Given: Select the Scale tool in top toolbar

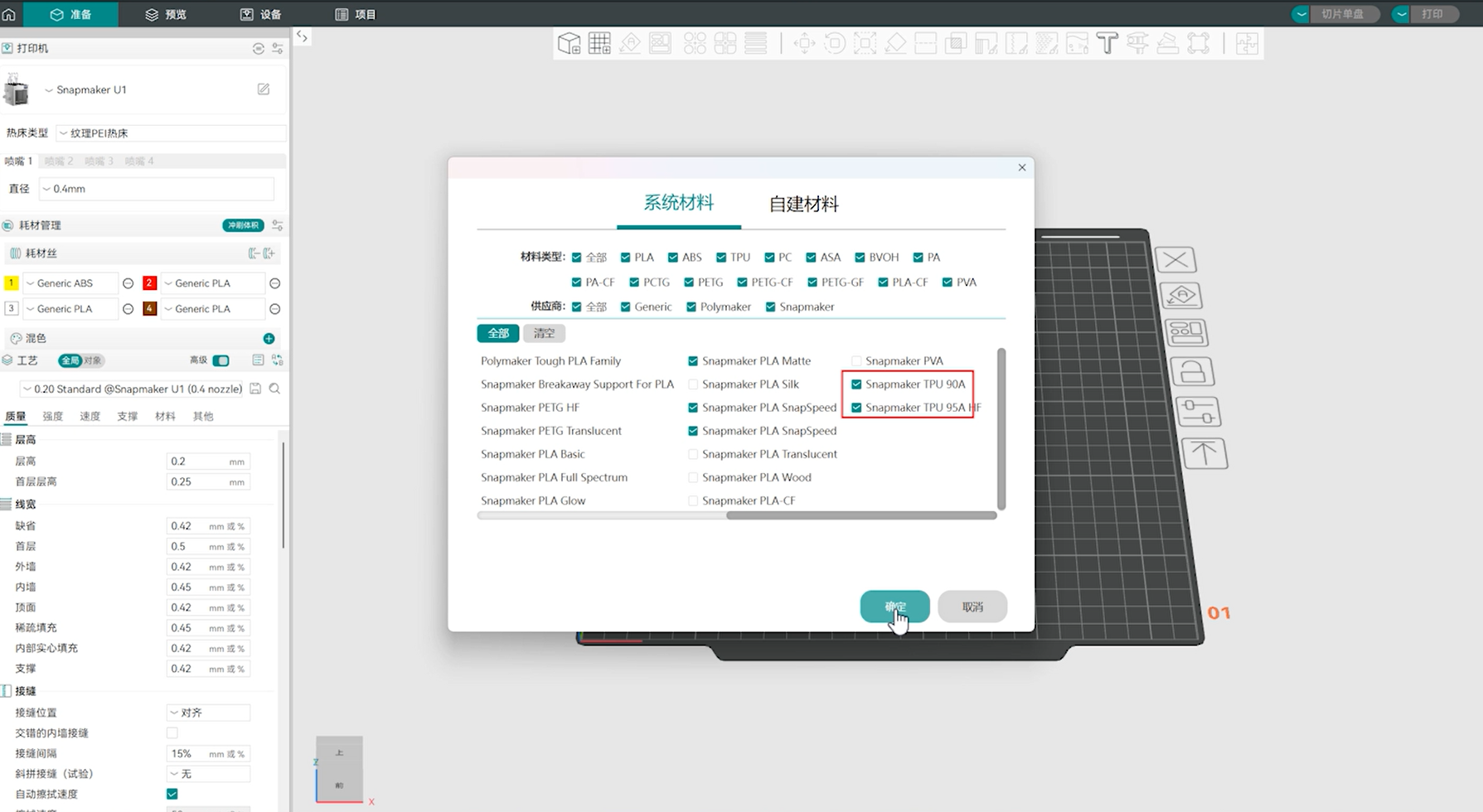Looking at the screenshot, I should (x=865, y=43).
